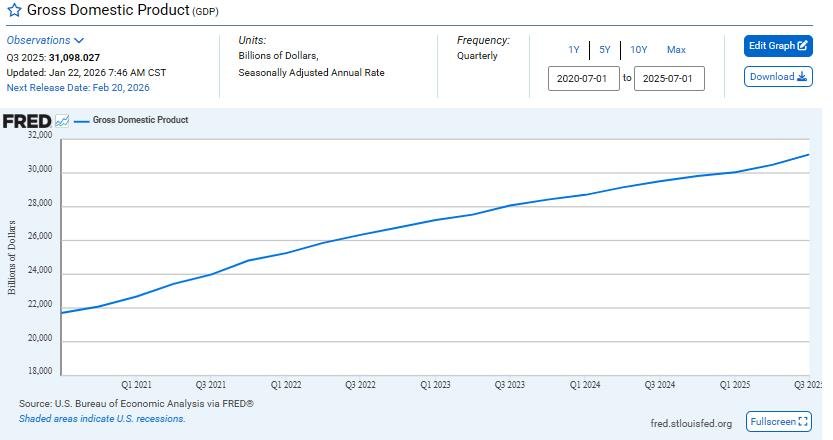The width and height of the screenshot is (833, 440).
Task: Click the small chart icon beside FRED logo
Action: [62, 121]
